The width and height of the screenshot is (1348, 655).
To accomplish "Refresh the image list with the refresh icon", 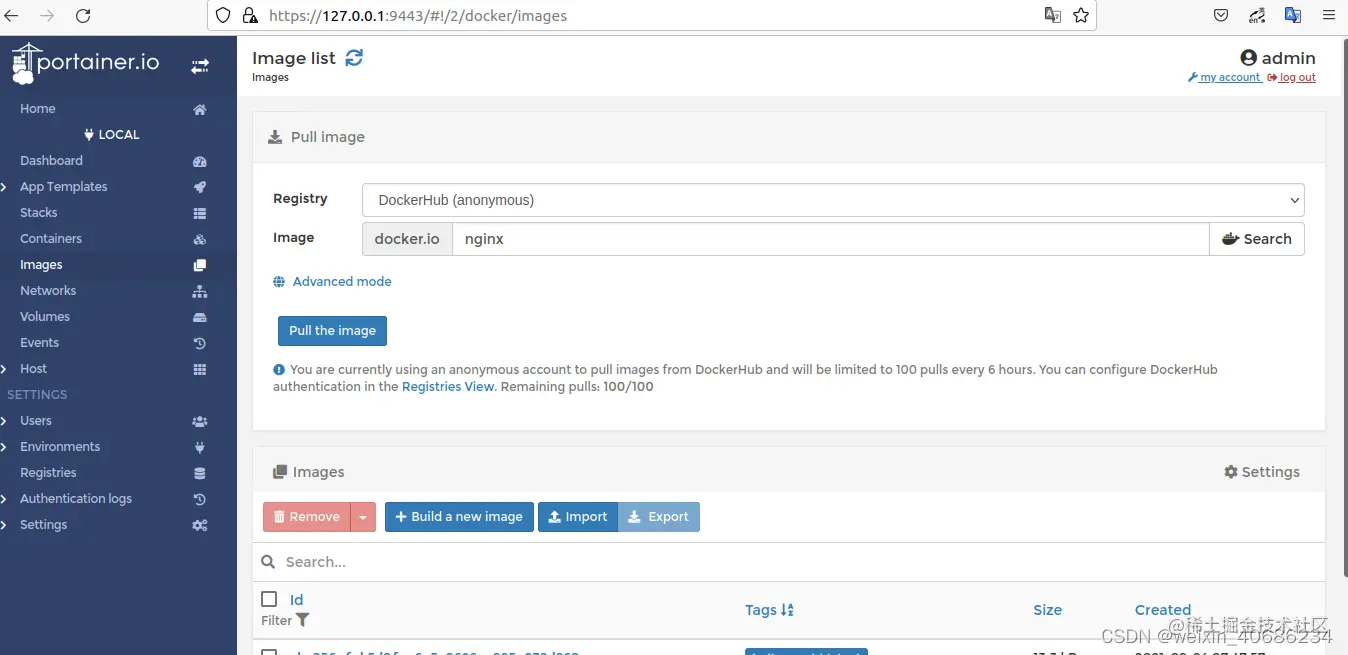I will point(354,58).
